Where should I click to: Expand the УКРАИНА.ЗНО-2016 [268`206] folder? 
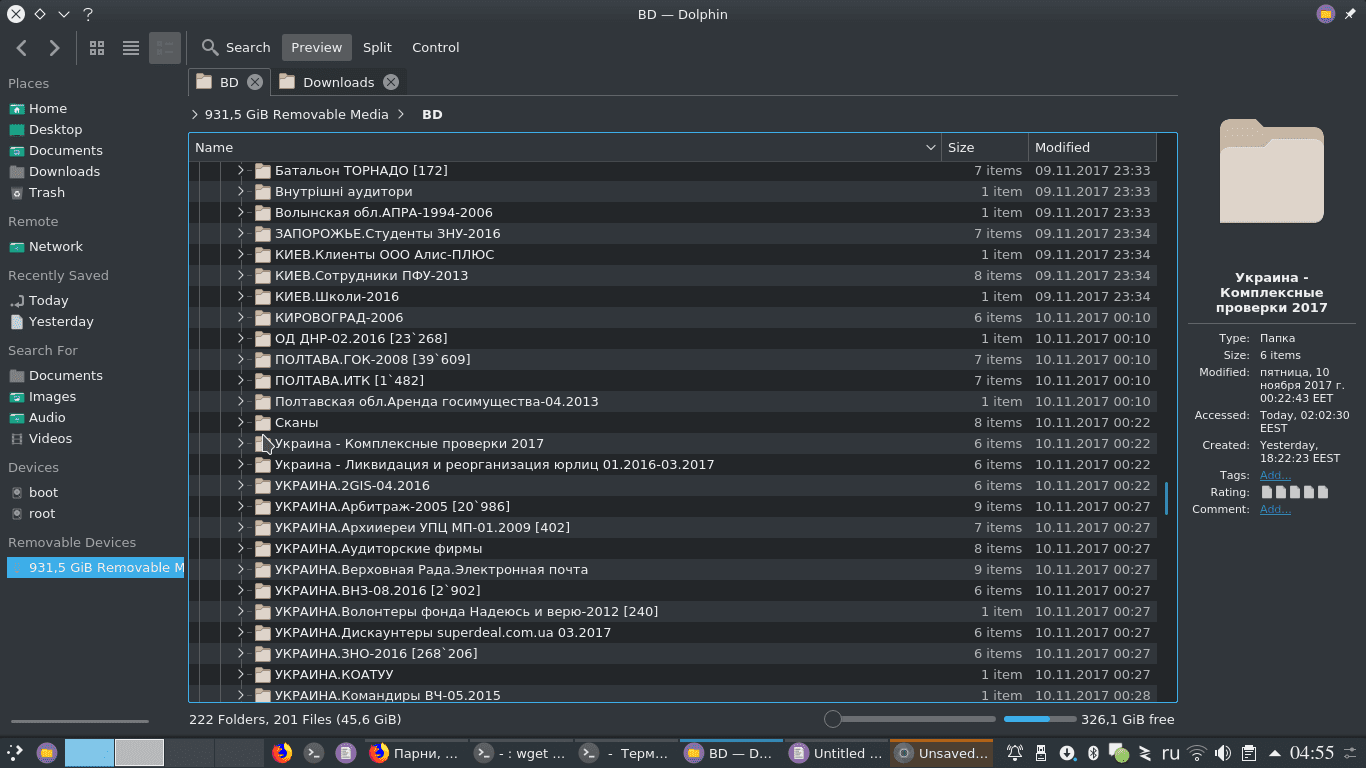click(x=240, y=653)
